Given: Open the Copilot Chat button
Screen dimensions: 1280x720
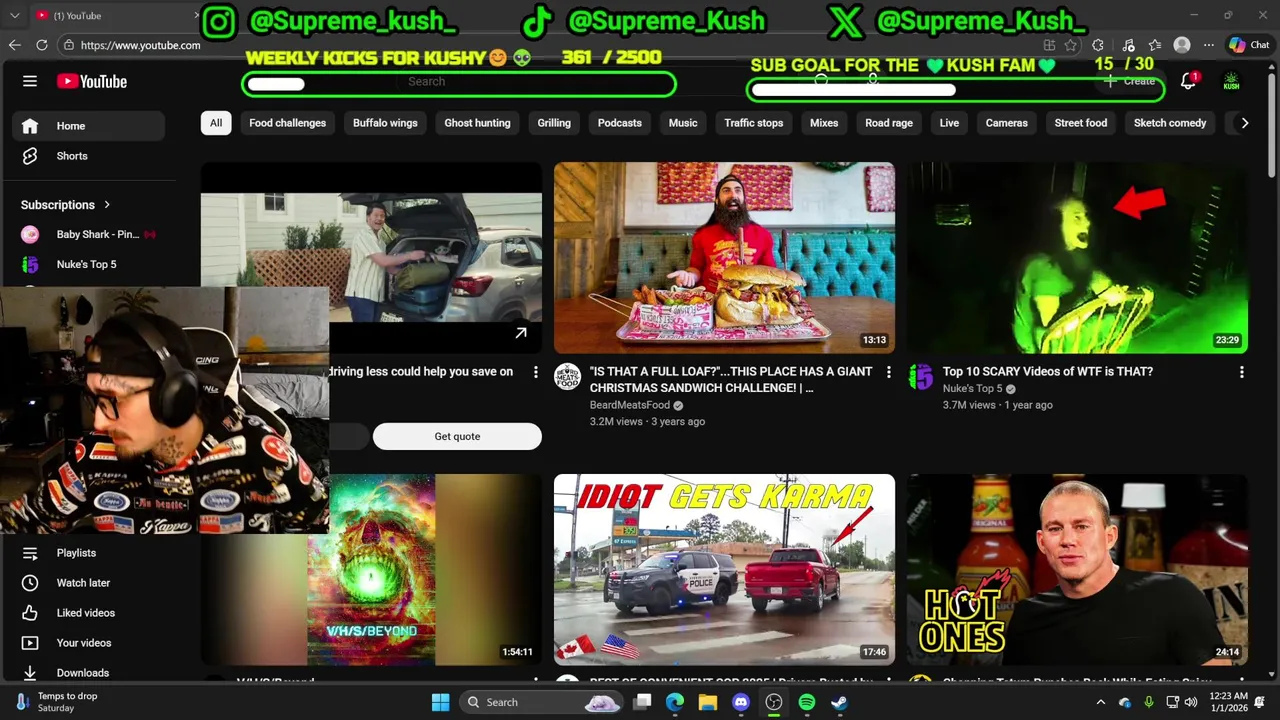Looking at the screenshot, I should 1249,45.
